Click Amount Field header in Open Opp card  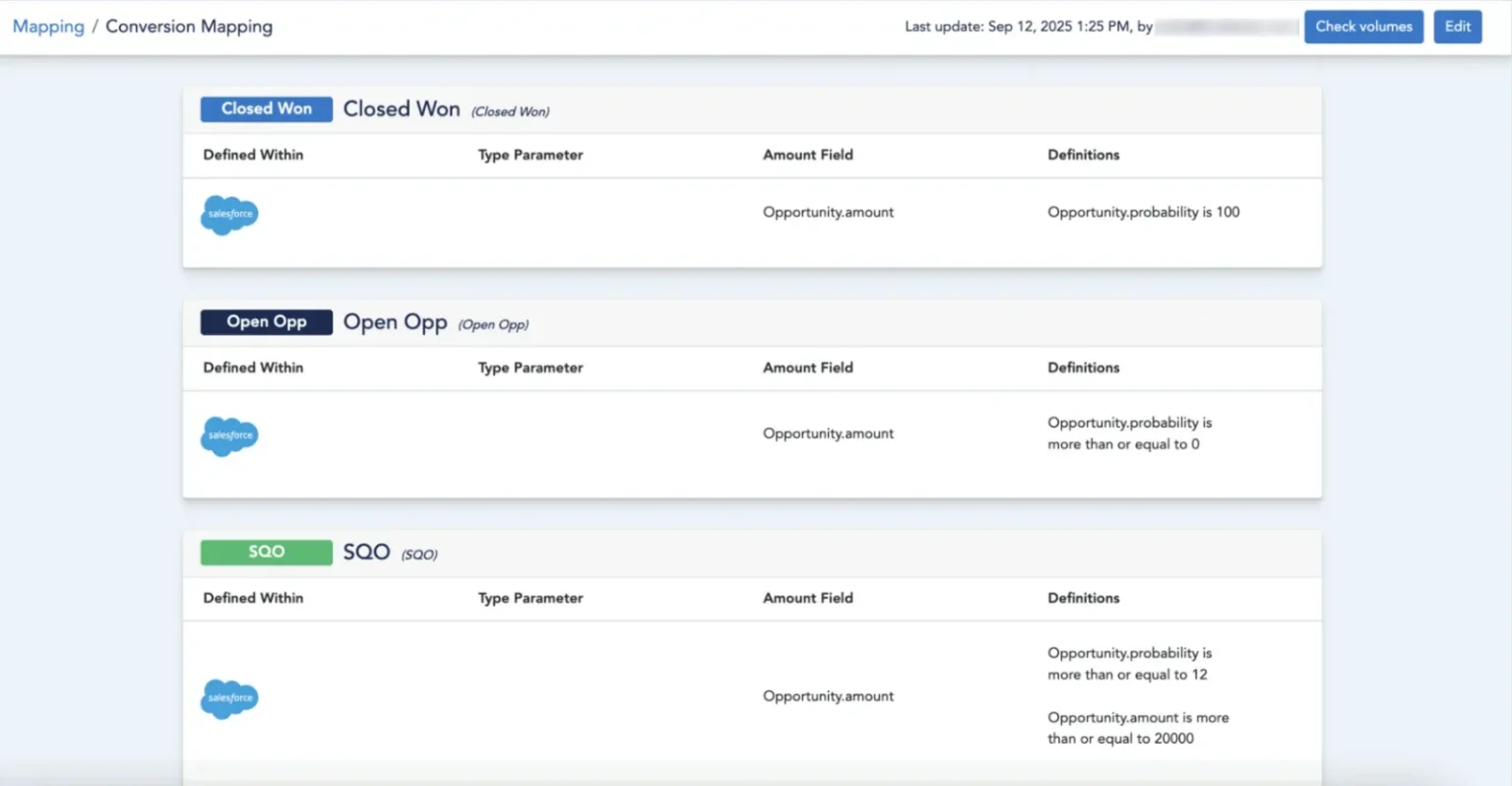[808, 367]
